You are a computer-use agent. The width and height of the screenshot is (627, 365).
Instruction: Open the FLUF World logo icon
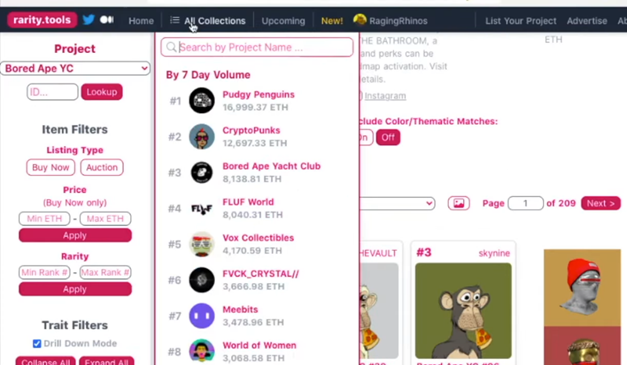click(x=202, y=208)
